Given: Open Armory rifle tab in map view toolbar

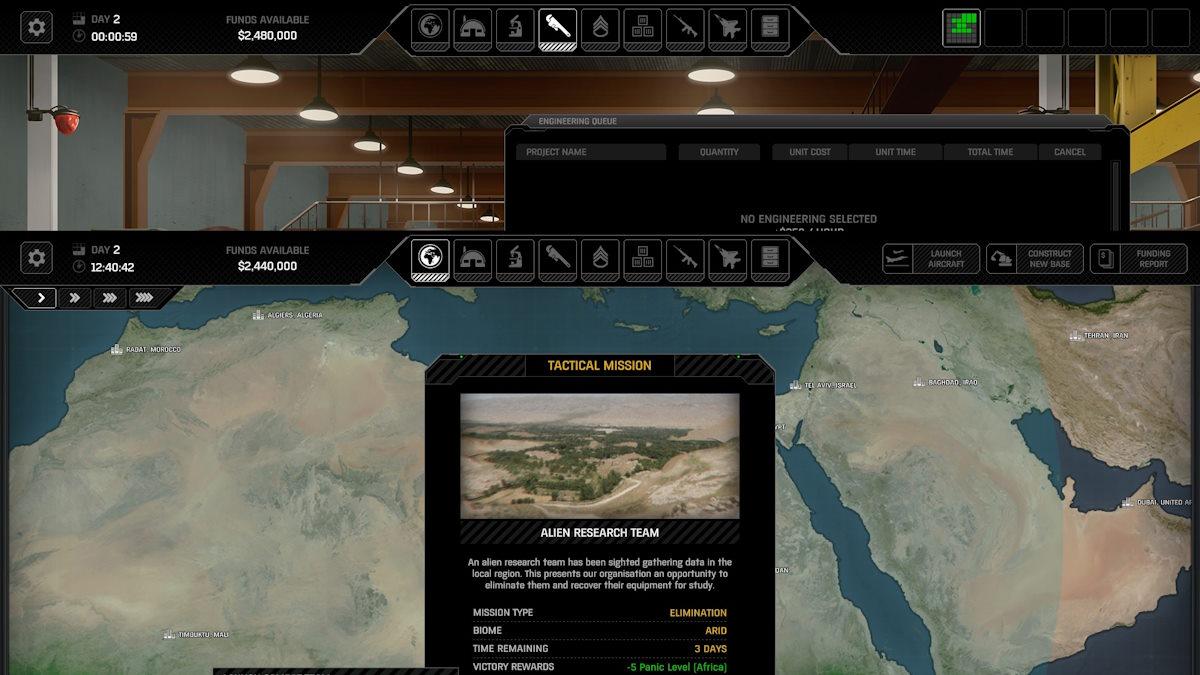Looking at the screenshot, I should pyautogui.click(x=685, y=259).
